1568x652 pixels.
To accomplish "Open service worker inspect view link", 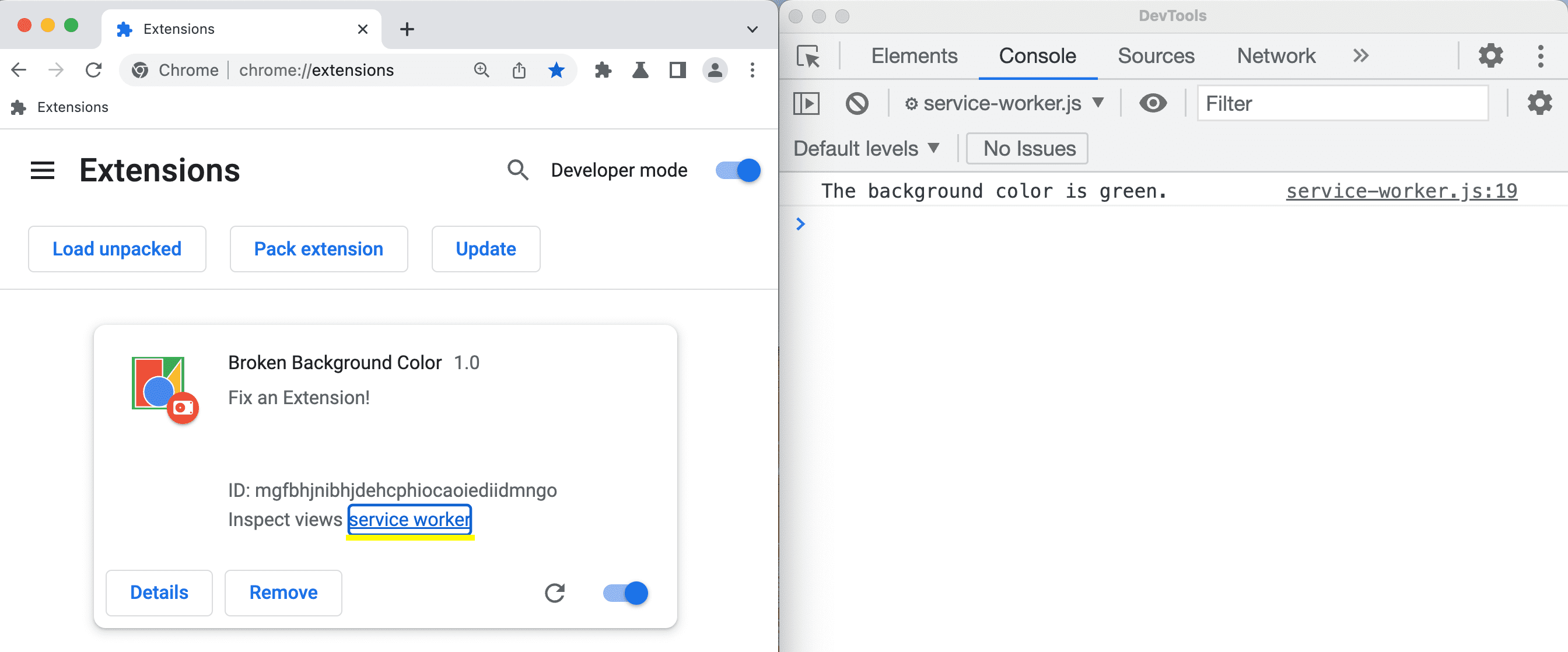I will [x=410, y=520].
